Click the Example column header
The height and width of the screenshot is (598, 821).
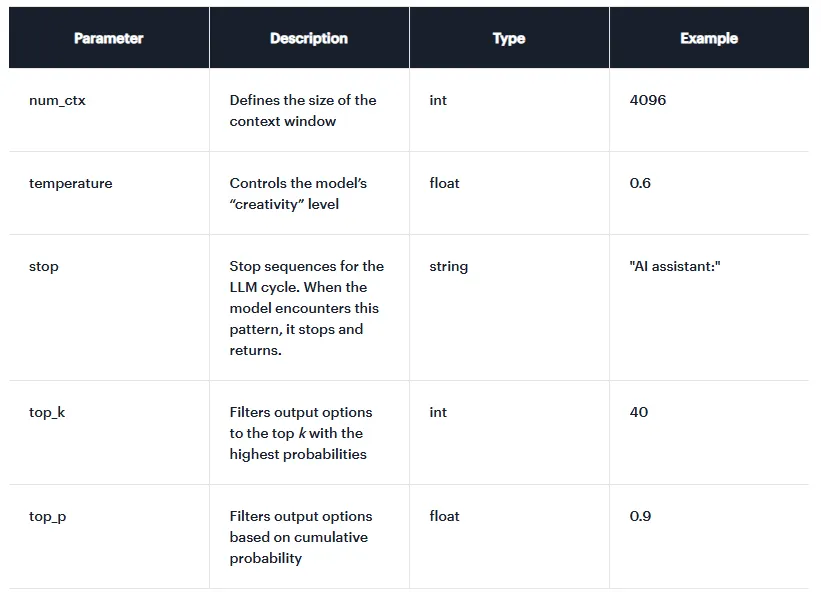pos(708,38)
